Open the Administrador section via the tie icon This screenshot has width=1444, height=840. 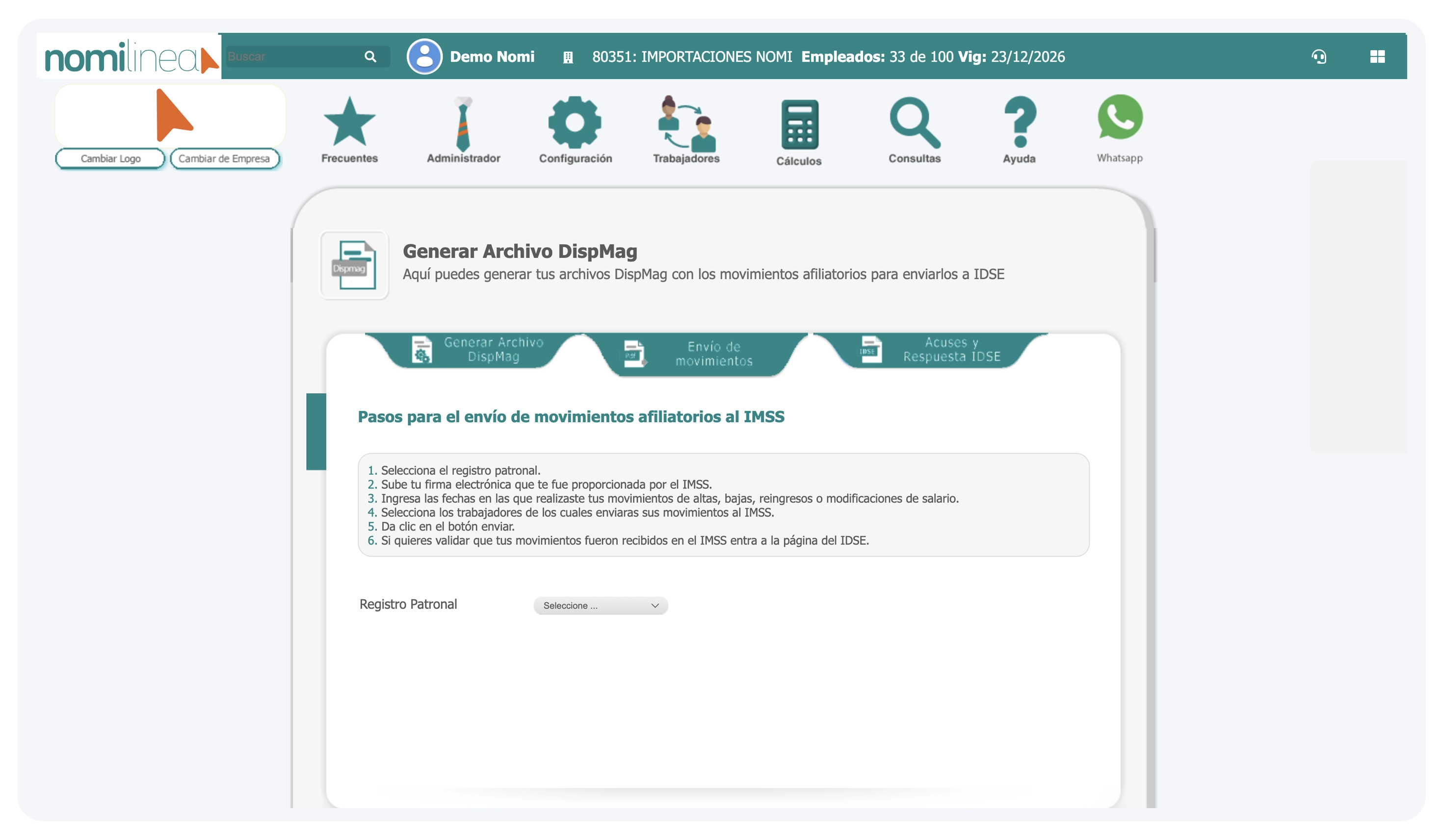[462, 122]
